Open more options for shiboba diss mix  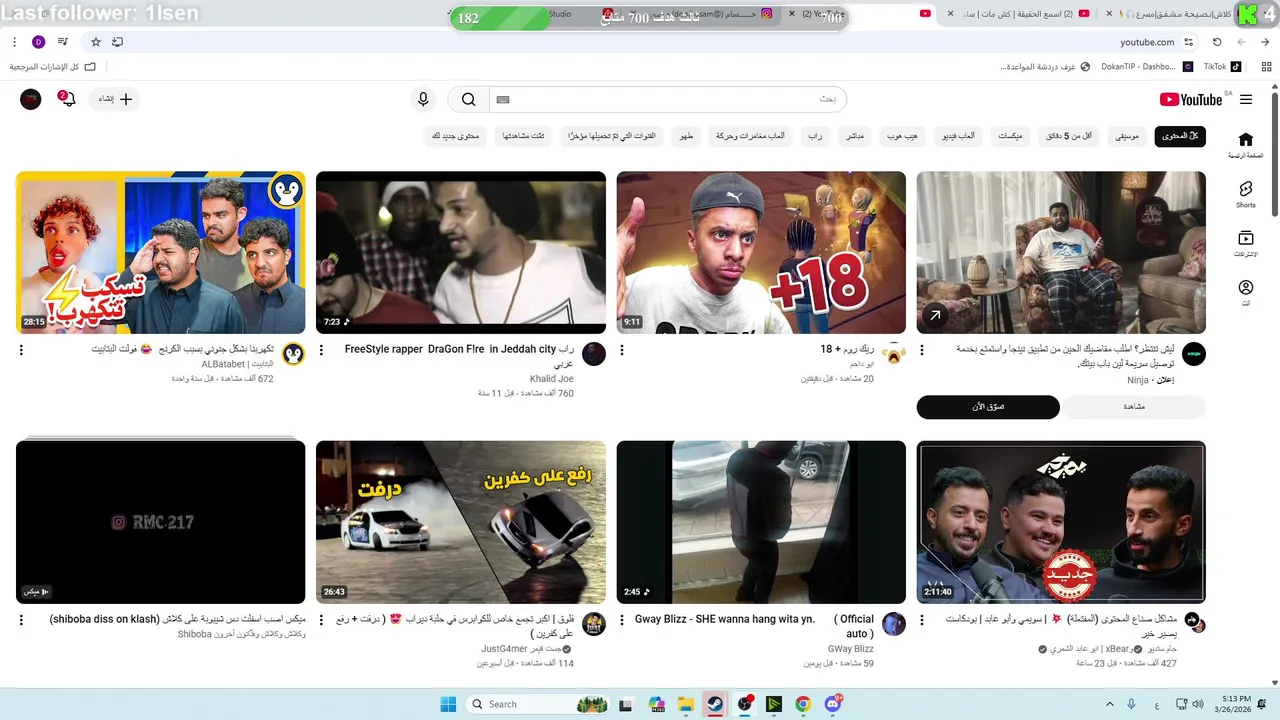[21, 620]
